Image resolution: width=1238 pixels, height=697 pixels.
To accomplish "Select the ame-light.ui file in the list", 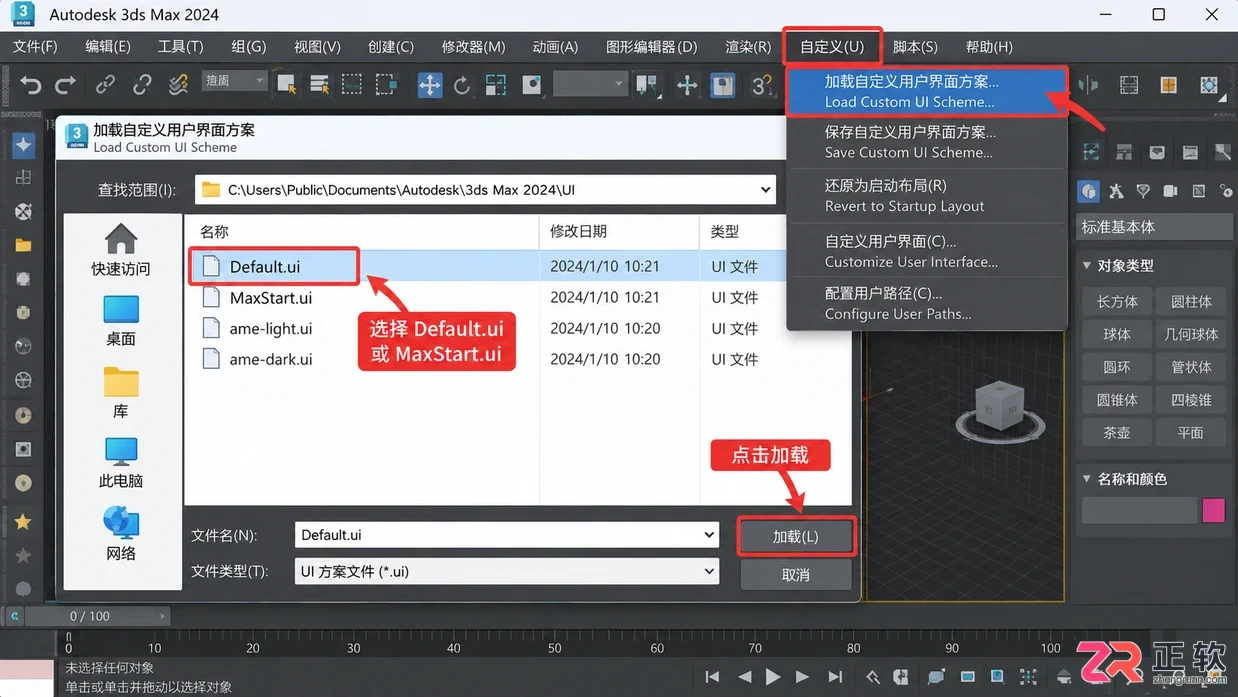I will tap(270, 329).
